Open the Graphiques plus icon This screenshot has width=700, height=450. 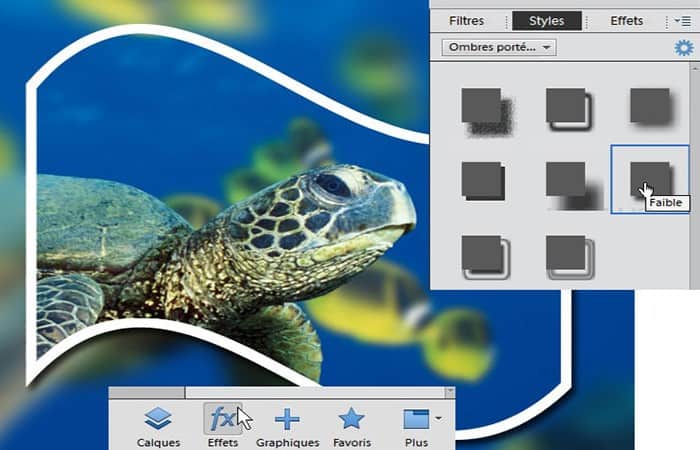(287, 420)
